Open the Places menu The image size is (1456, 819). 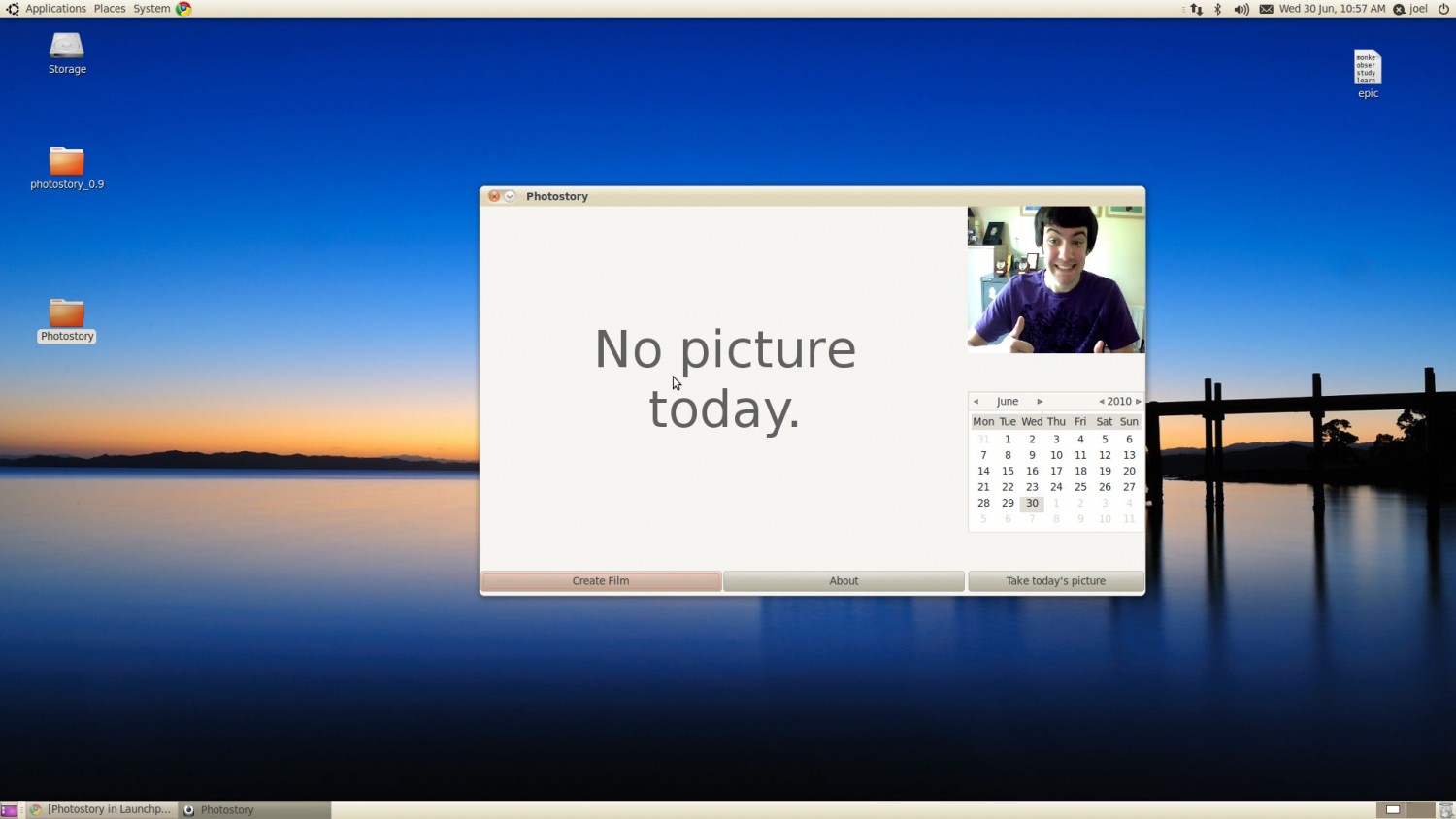(x=110, y=9)
